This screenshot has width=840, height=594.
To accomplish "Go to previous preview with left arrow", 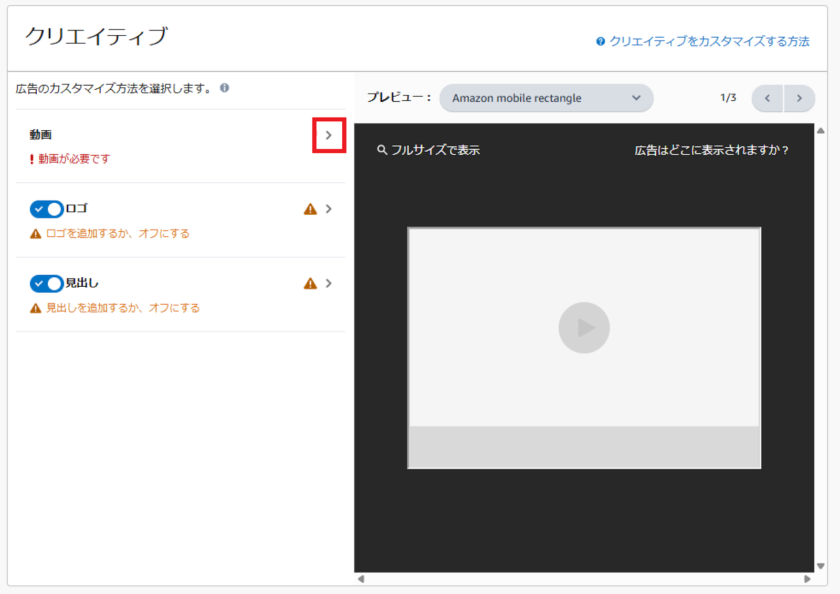I will tap(767, 98).
